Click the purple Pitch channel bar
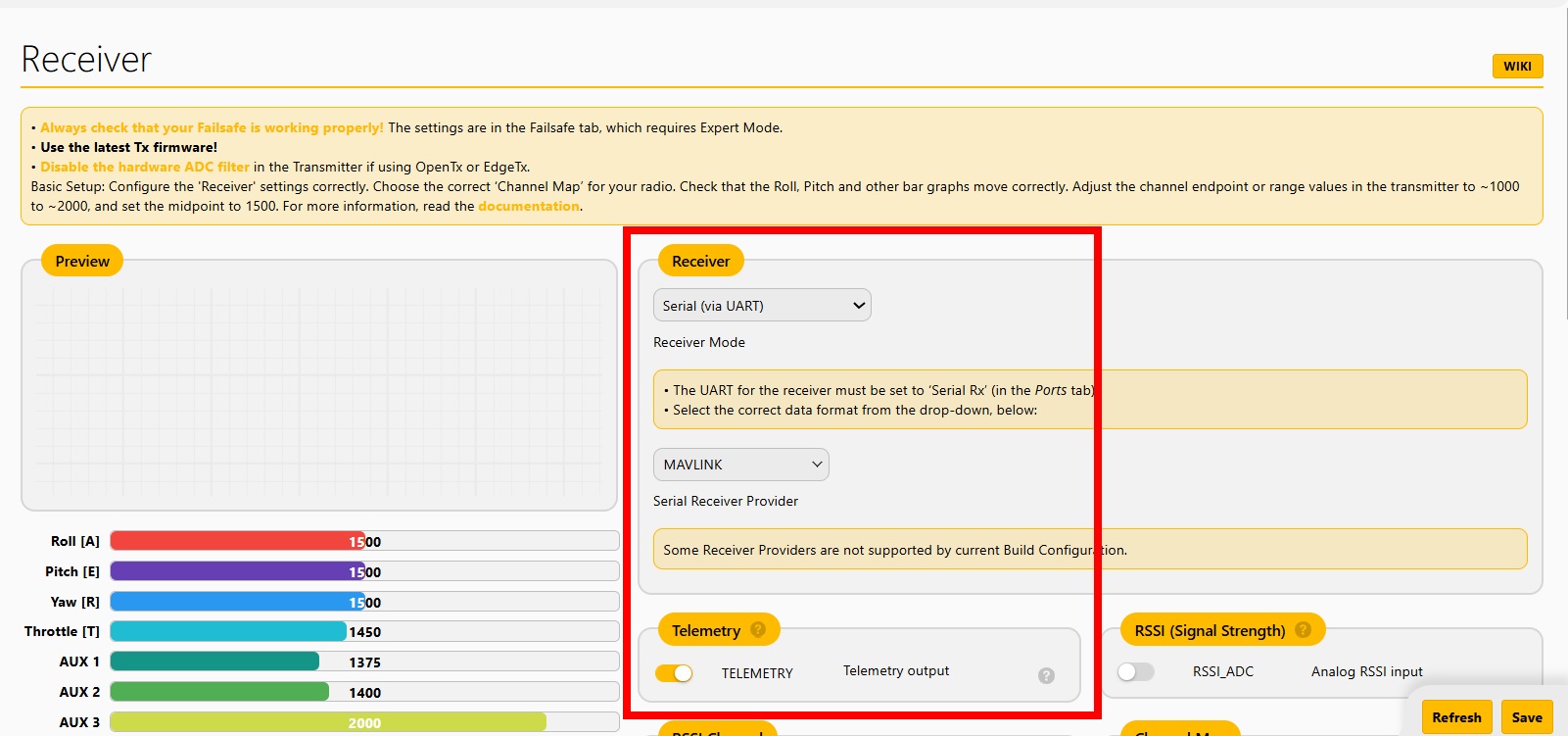Screen dimensions: 1568x736 pyautogui.click(x=235, y=571)
